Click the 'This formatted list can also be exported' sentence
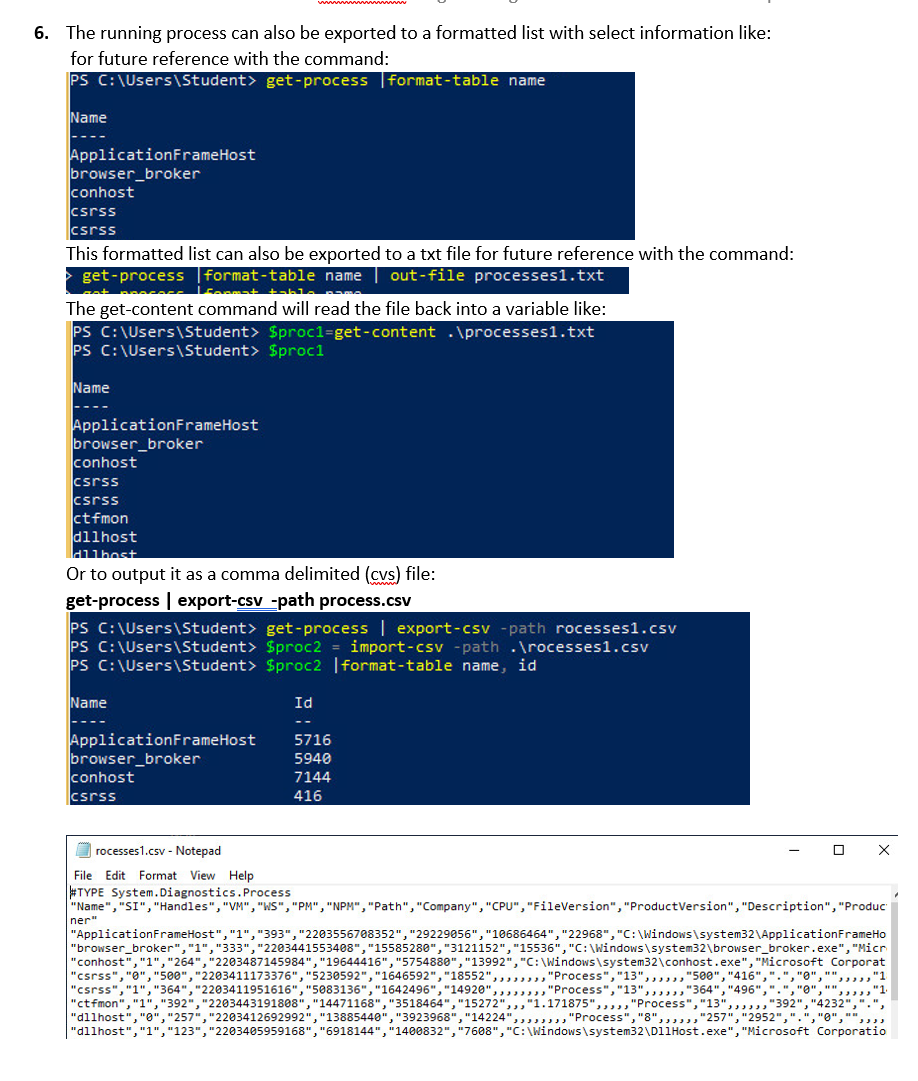Screen dimensions: 918x1081 [429, 254]
